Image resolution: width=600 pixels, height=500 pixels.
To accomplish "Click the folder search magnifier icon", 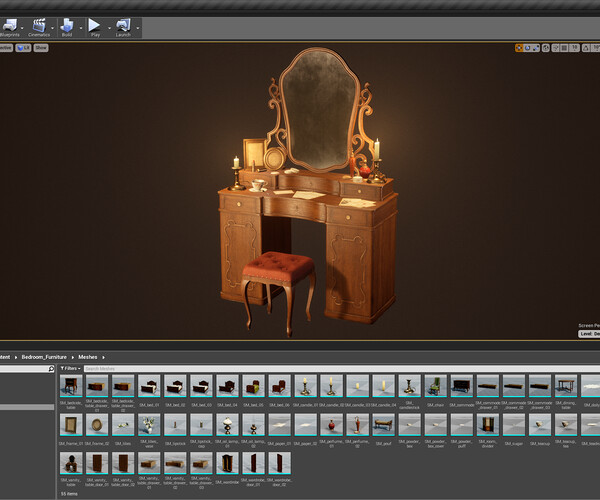I will coord(51,369).
